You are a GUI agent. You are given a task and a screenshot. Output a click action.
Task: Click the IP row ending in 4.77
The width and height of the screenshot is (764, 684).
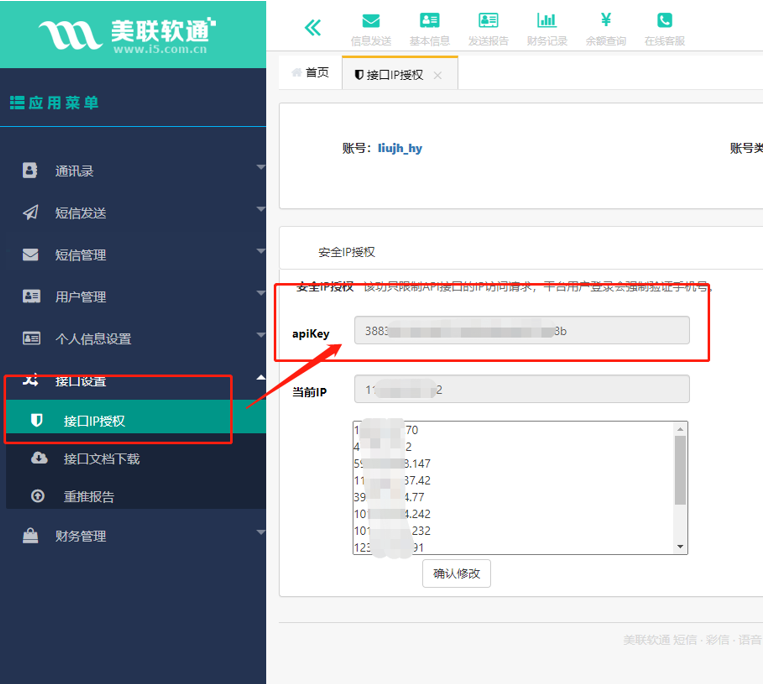389,497
